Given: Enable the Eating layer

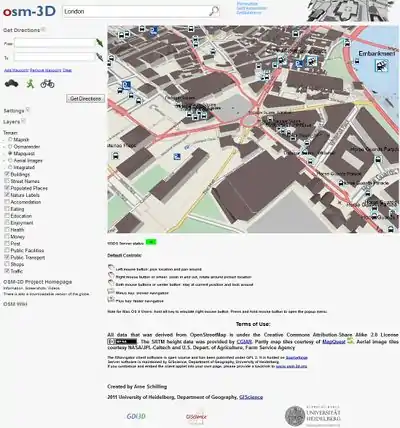Looking at the screenshot, I should tap(7, 209).
